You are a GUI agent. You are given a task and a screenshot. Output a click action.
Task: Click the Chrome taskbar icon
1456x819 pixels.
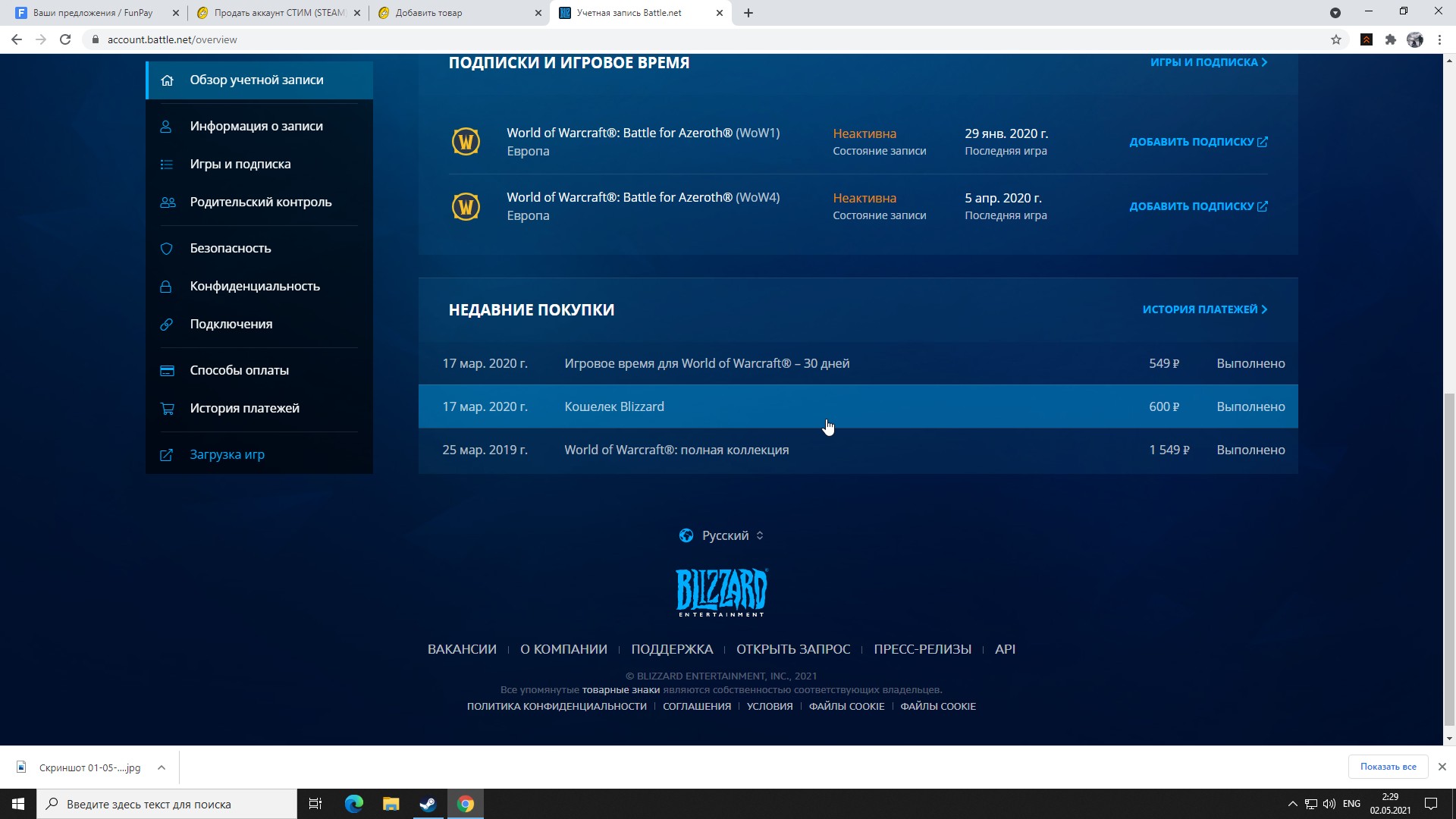point(466,804)
